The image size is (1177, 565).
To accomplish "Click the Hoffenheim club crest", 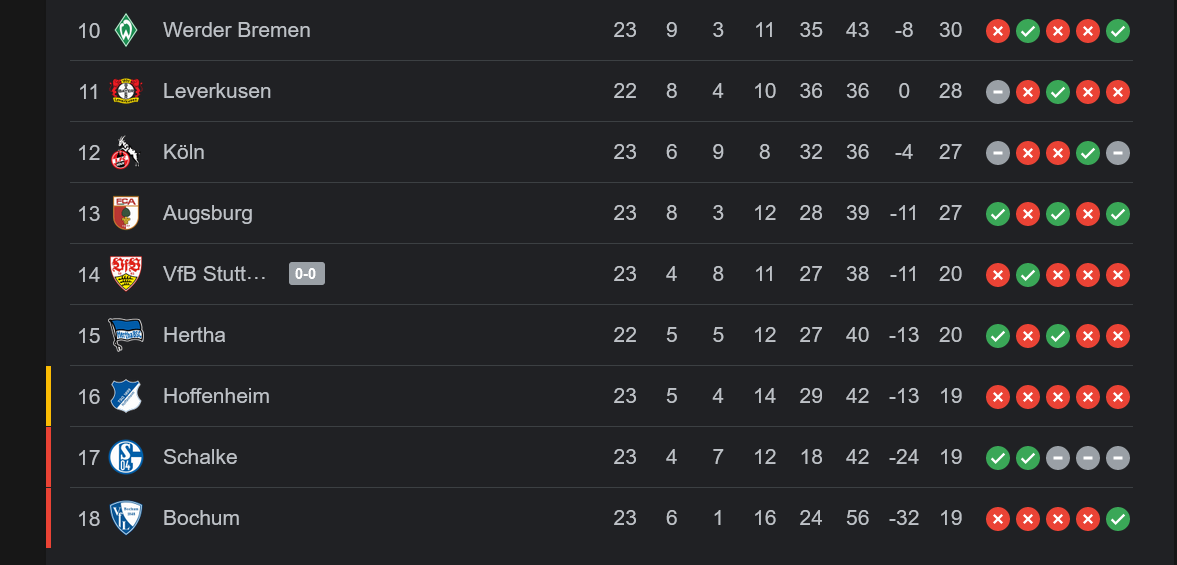I will pos(125,396).
